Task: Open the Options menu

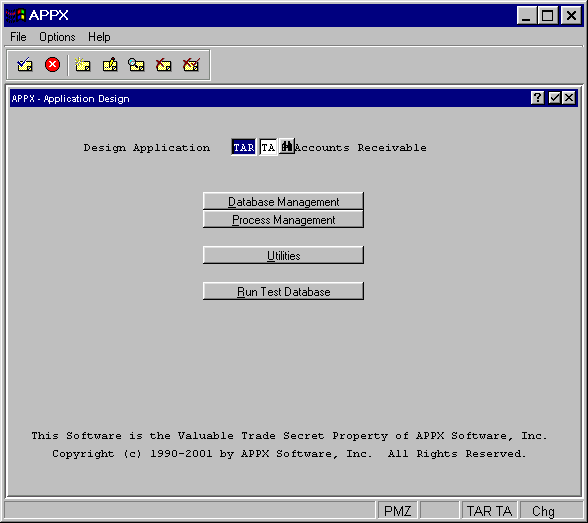Action: (57, 37)
